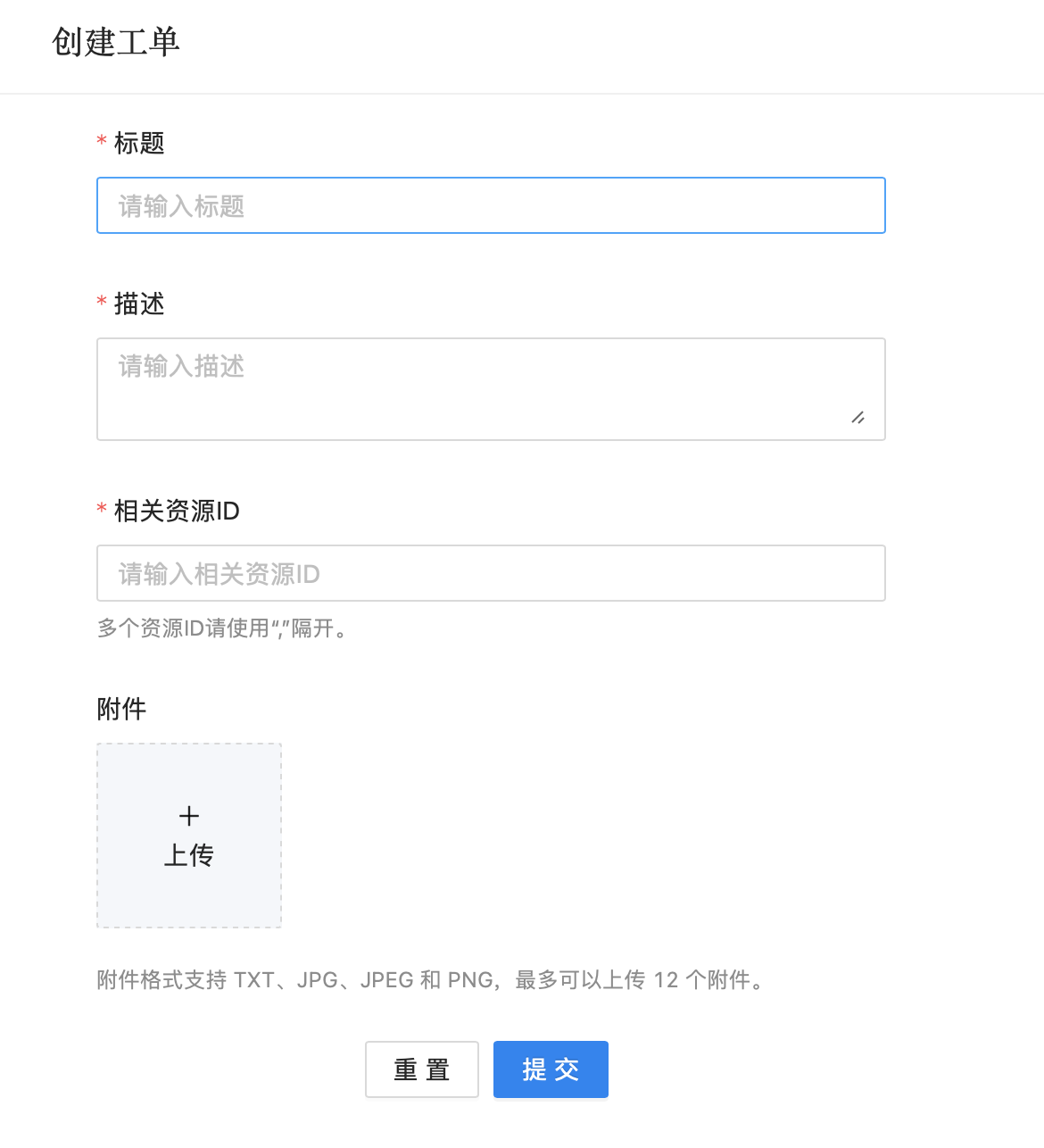
Task: Click the + symbol inside the dashed upload box
Action: [188, 815]
